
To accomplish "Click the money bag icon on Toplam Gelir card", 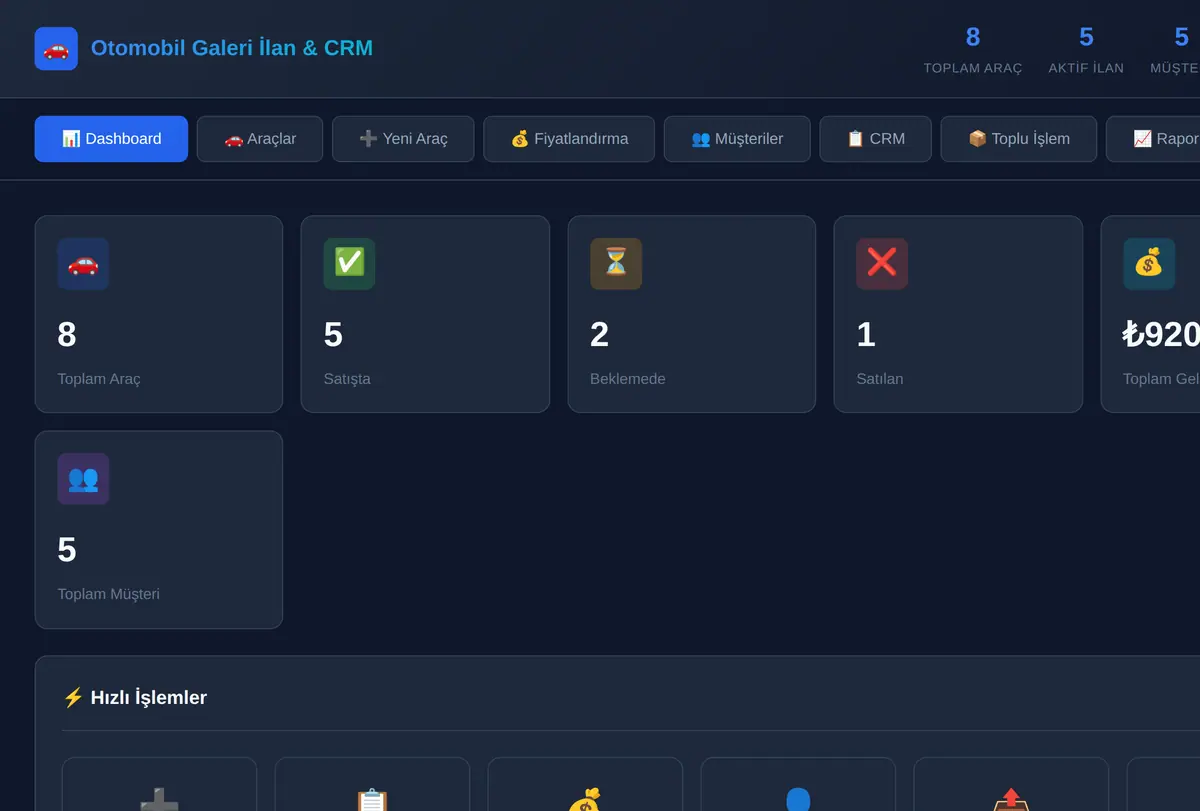I will (x=1149, y=264).
